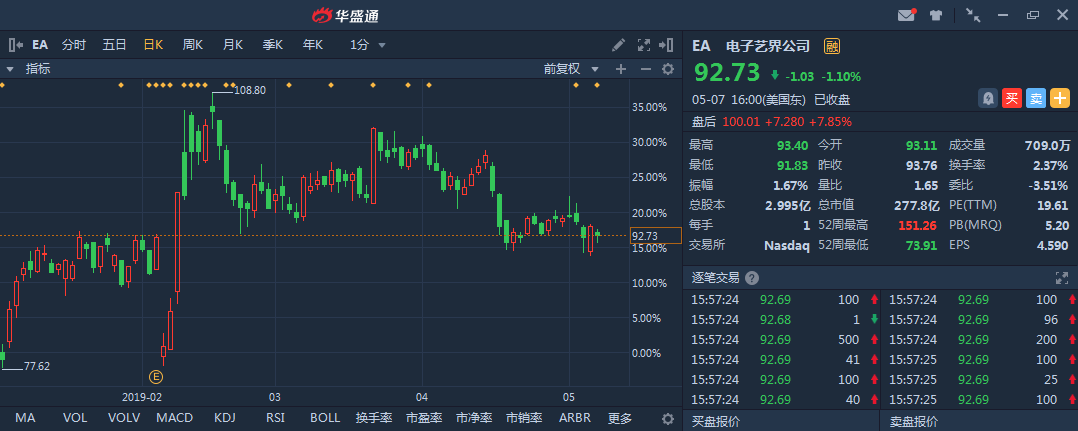
Task: Collapse the 指标 indicator panel arrow
Action: coord(9,69)
